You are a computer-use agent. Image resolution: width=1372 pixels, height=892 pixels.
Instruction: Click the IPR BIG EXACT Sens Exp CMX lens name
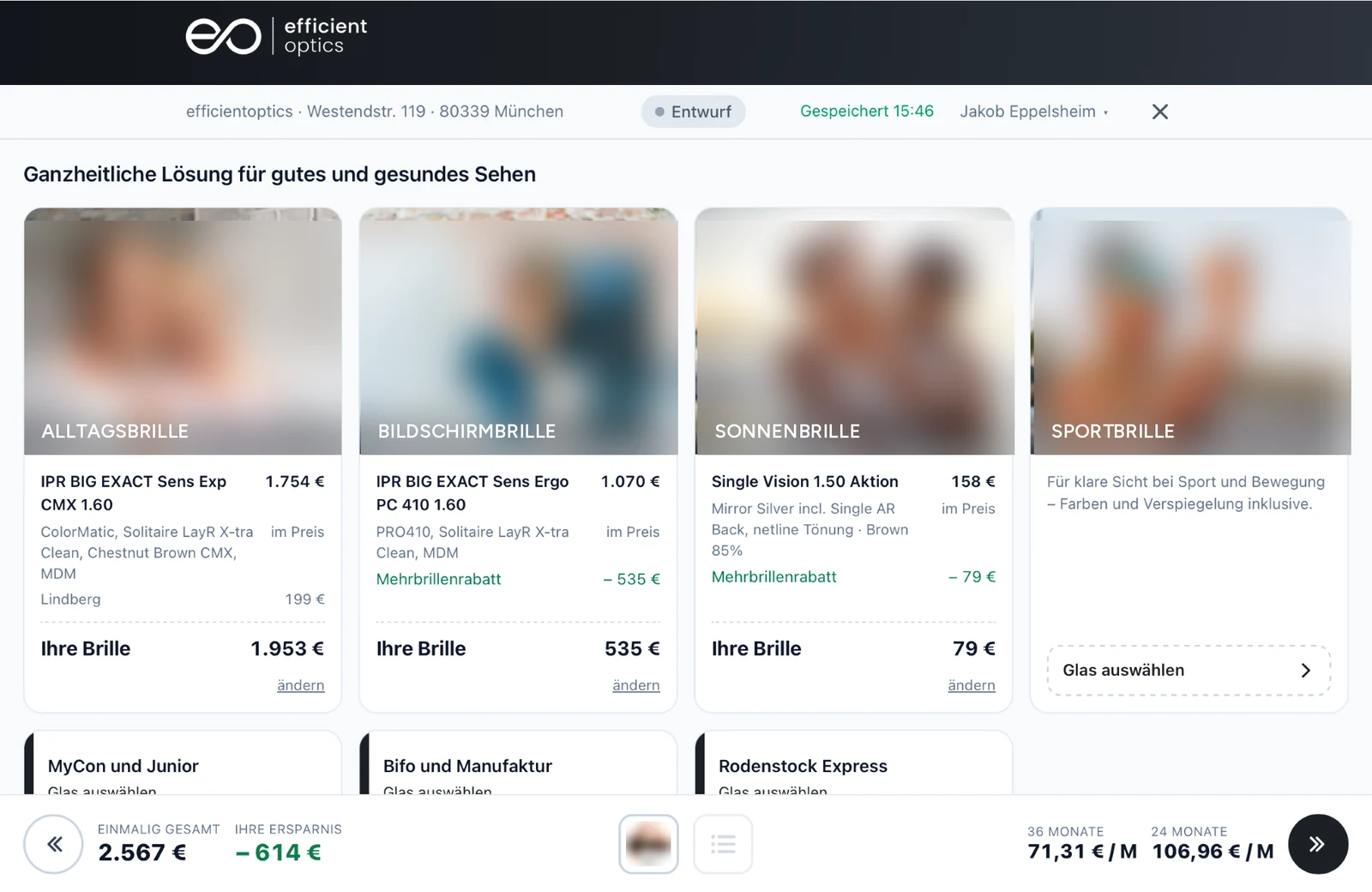[x=134, y=493]
